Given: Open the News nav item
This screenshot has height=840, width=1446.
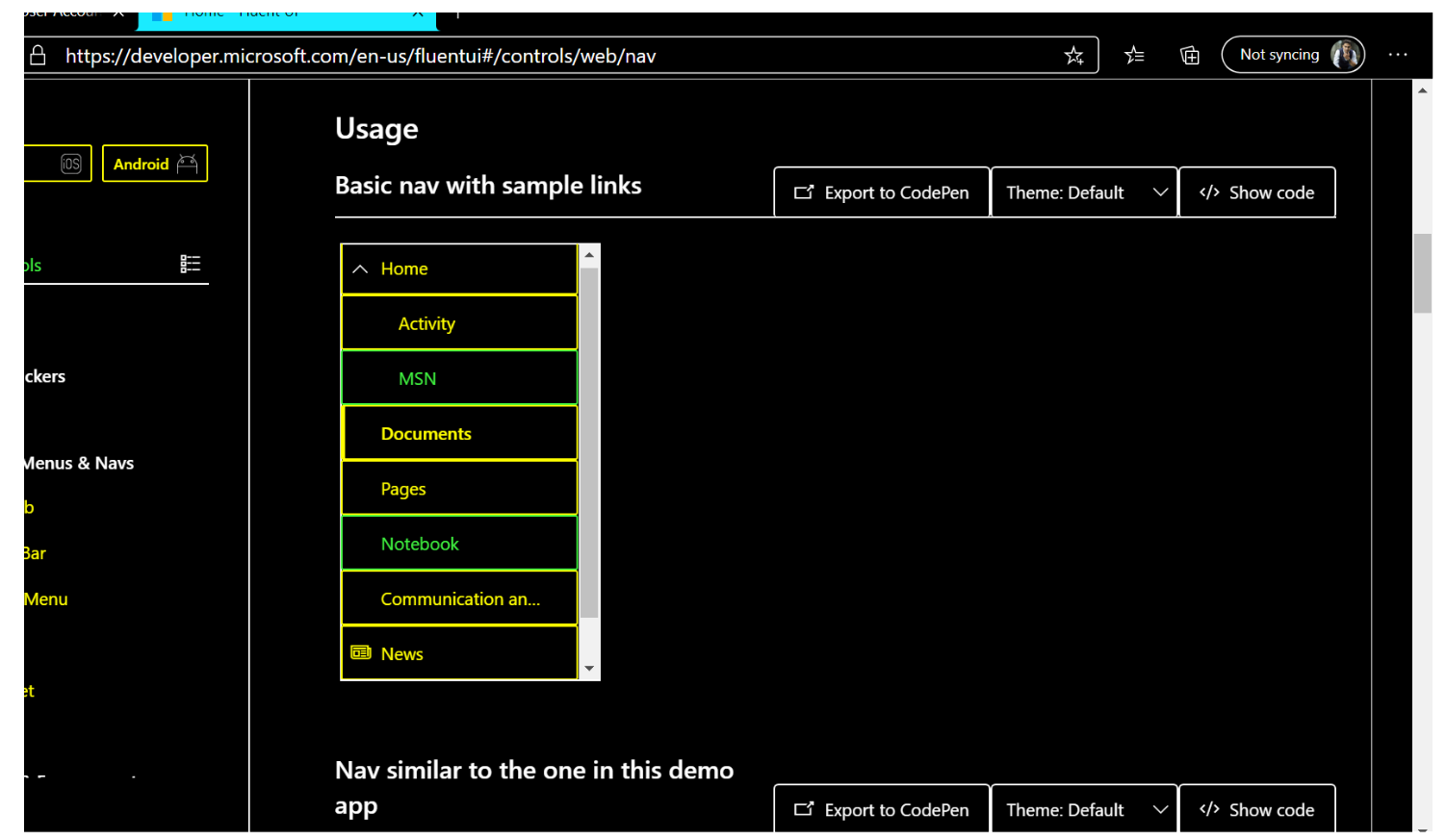Looking at the screenshot, I should [x=459, y=653].
